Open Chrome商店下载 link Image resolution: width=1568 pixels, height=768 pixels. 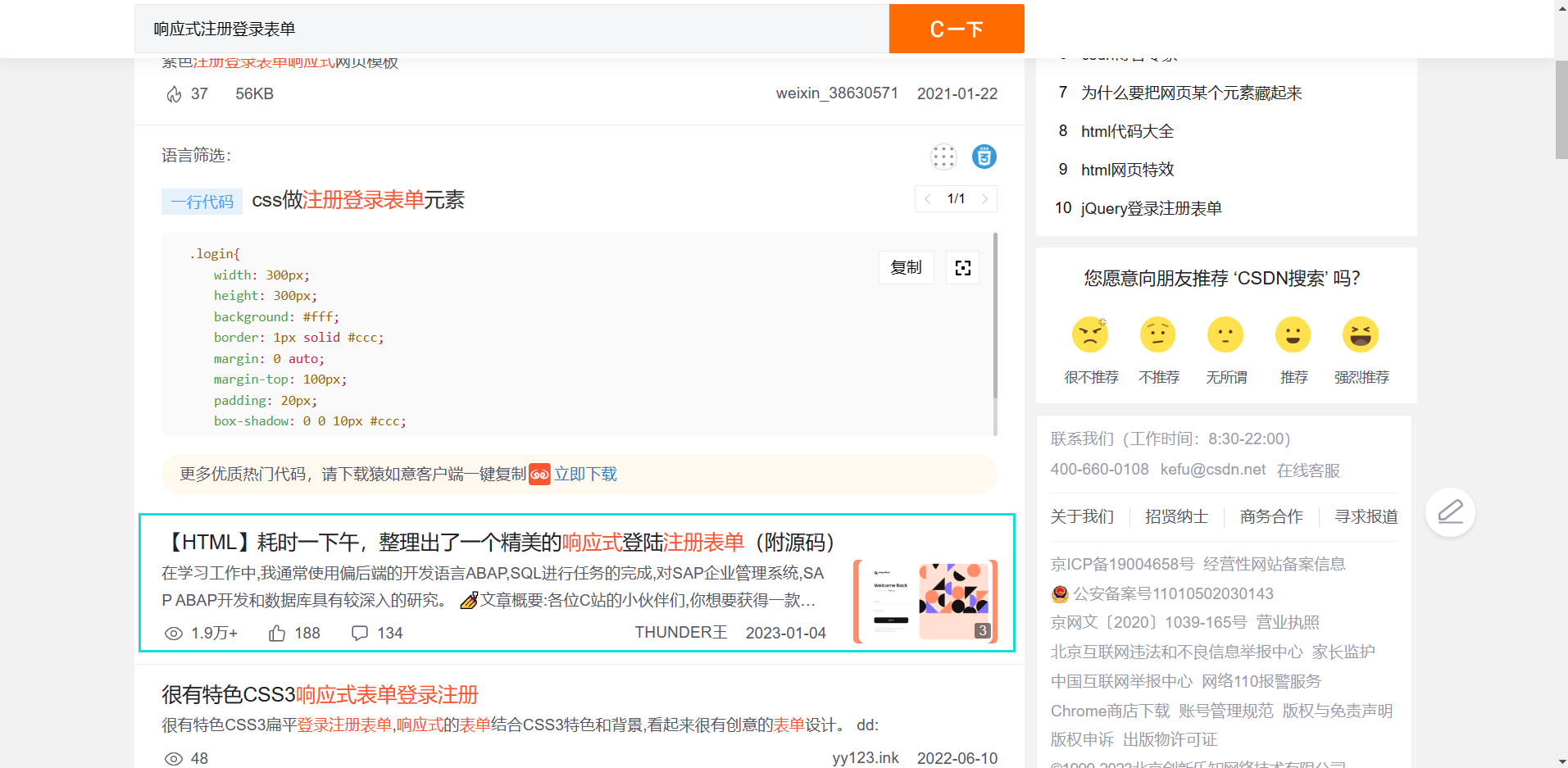[1111, 711]
